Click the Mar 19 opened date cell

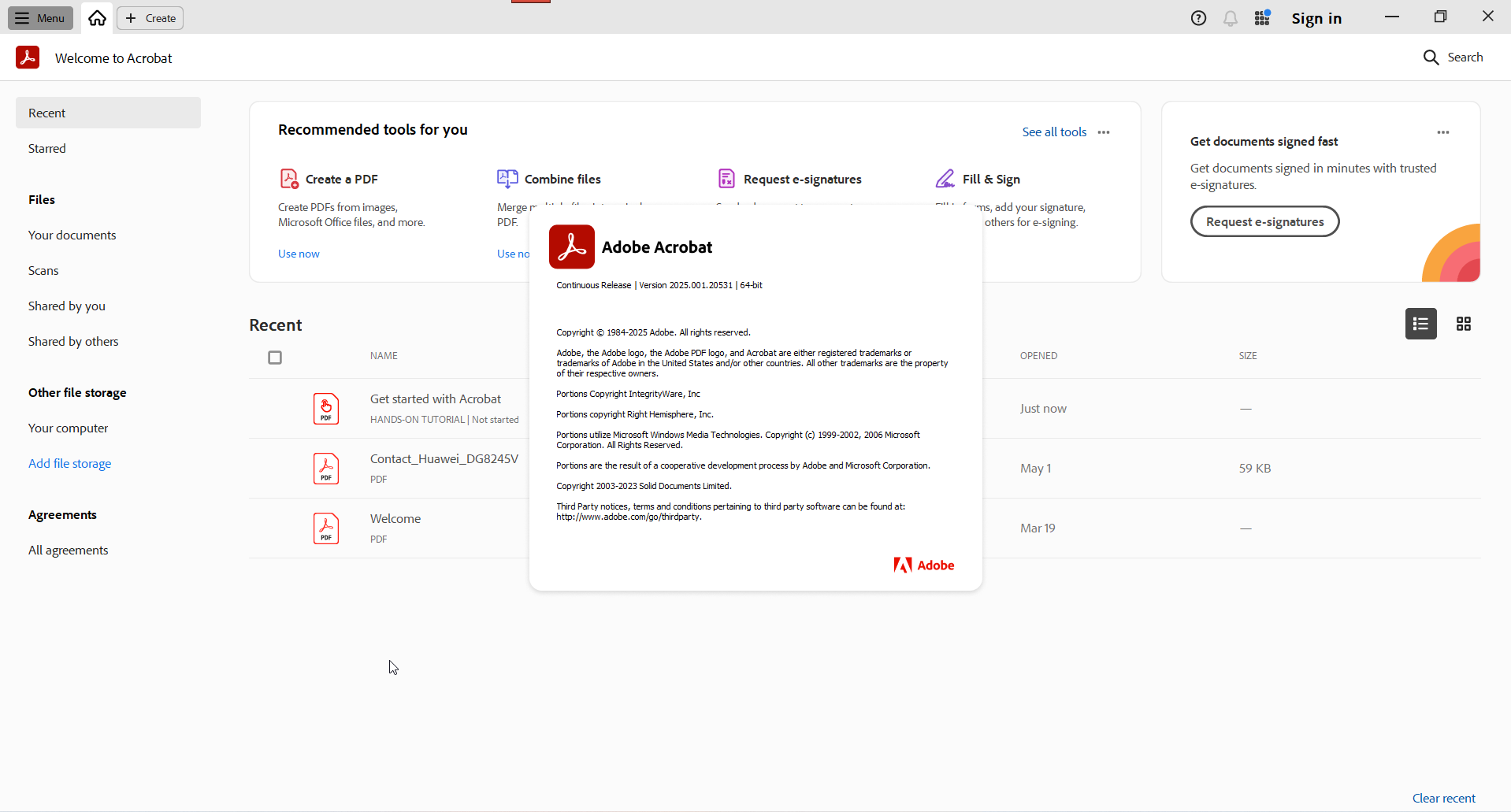(x=1038, y=528)
